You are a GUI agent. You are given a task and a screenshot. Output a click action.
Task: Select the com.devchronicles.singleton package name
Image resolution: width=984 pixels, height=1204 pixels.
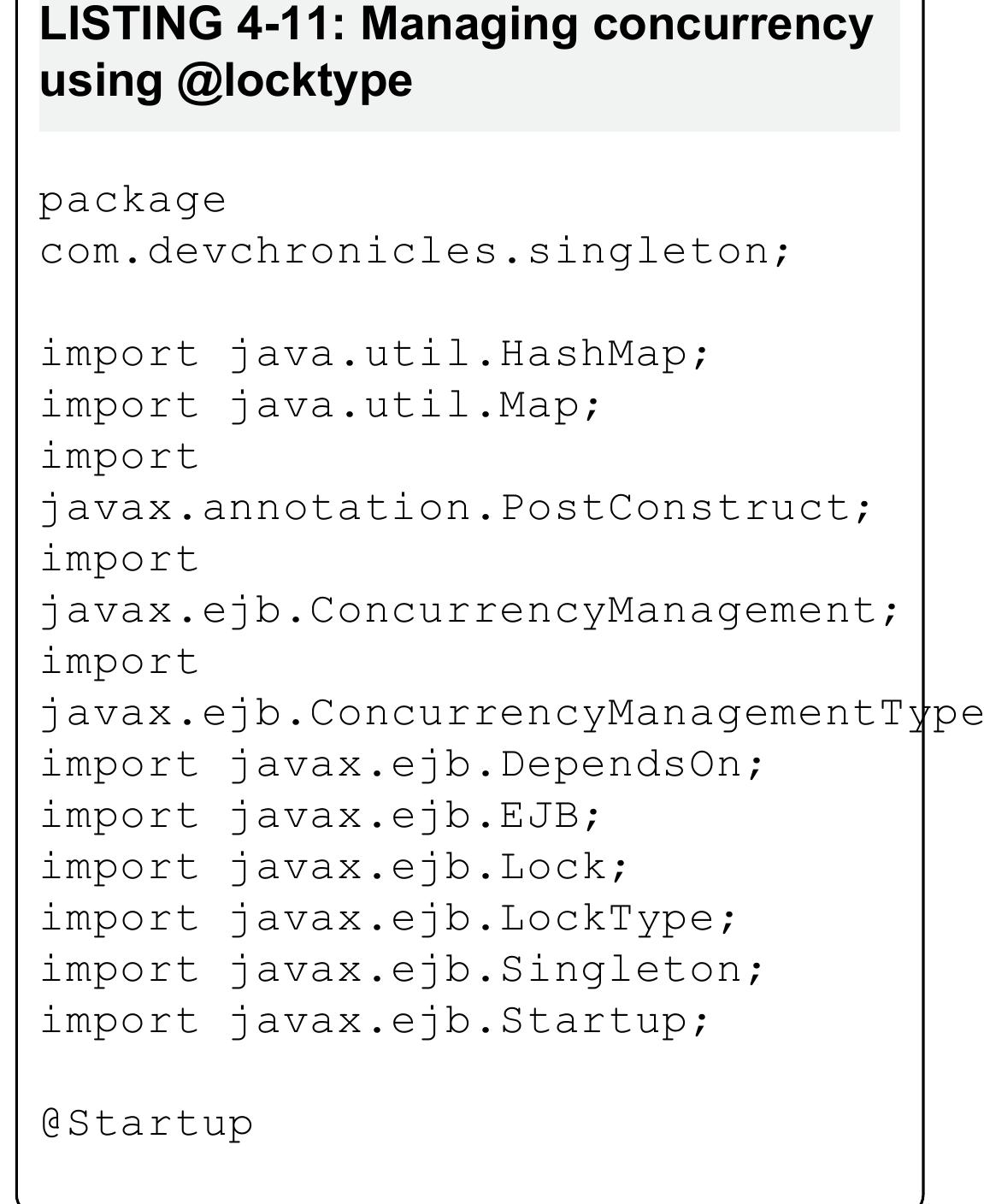(415, 251)
